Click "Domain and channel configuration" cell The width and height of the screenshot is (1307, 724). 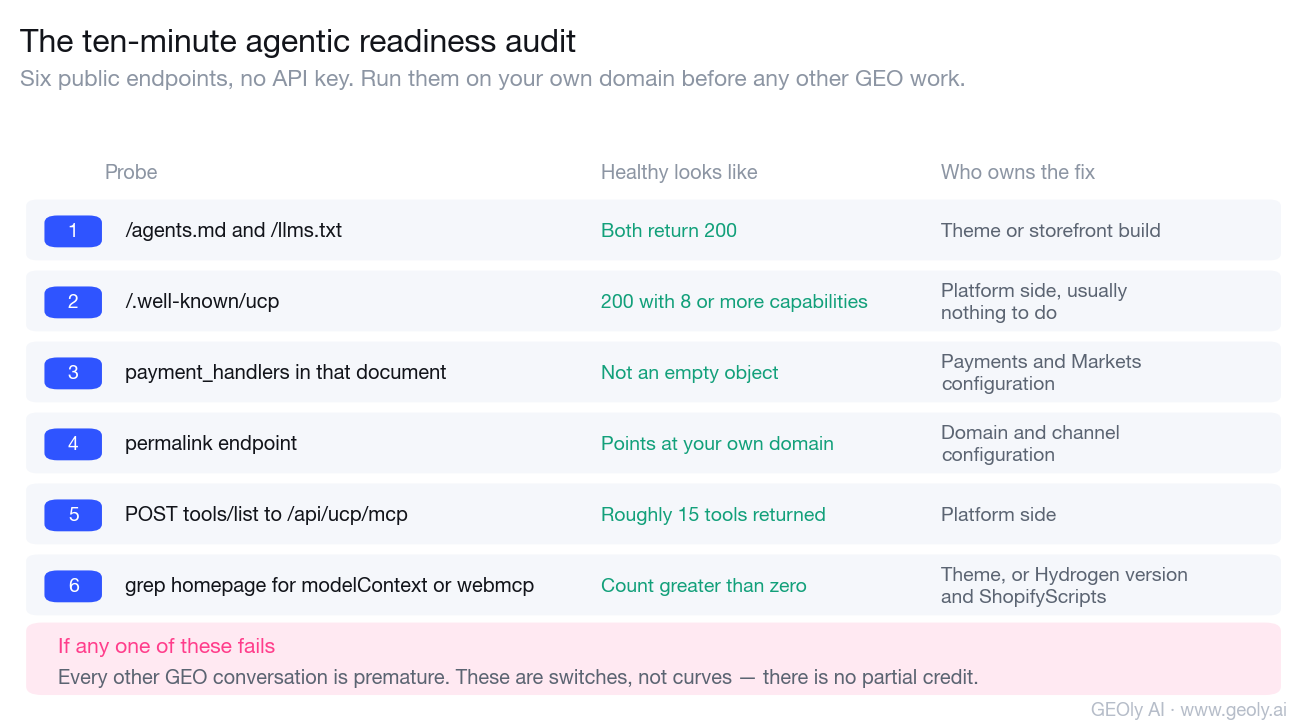pos(1030,443)
